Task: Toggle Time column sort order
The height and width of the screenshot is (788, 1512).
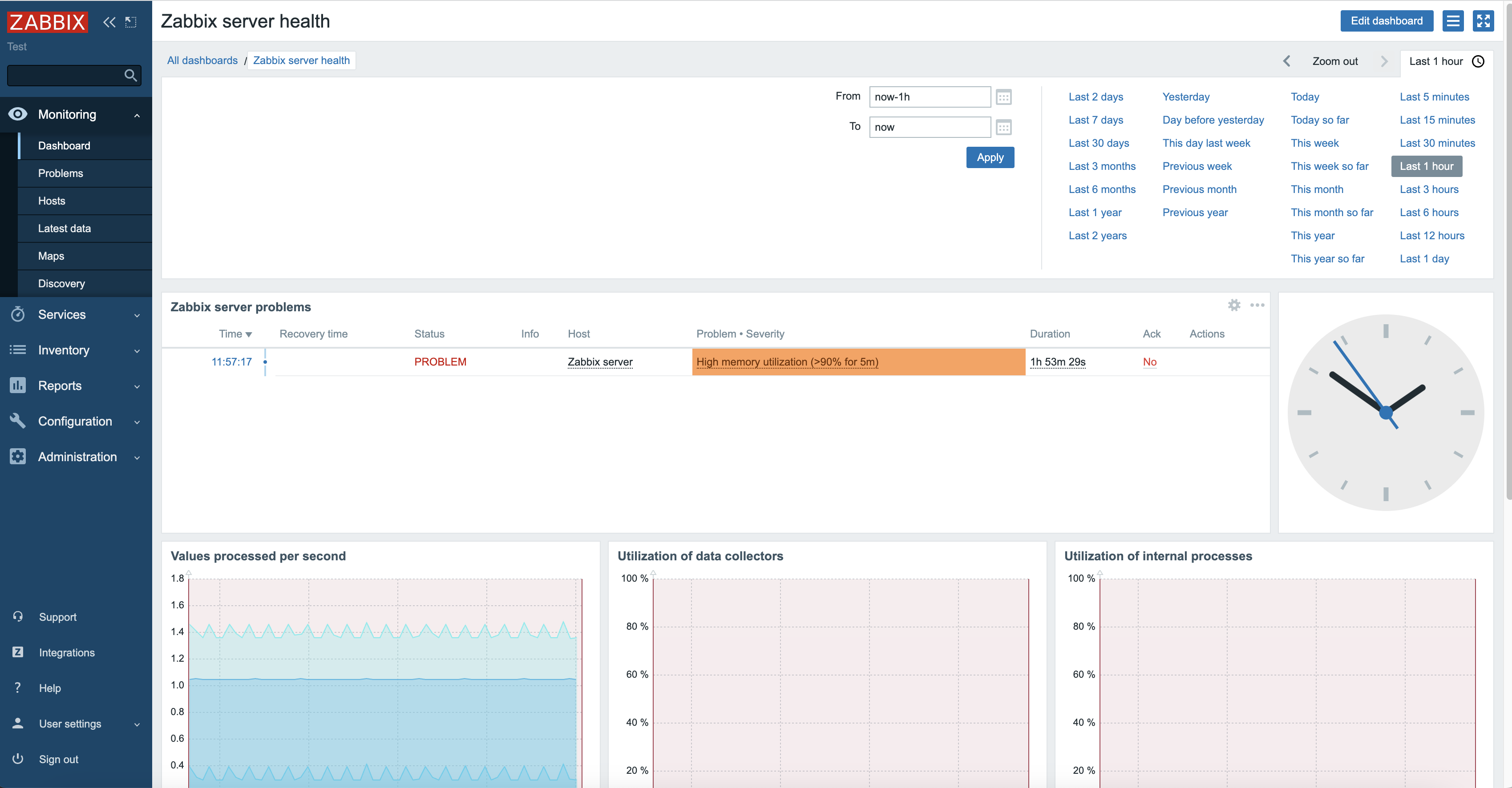Action: point(235,334)
